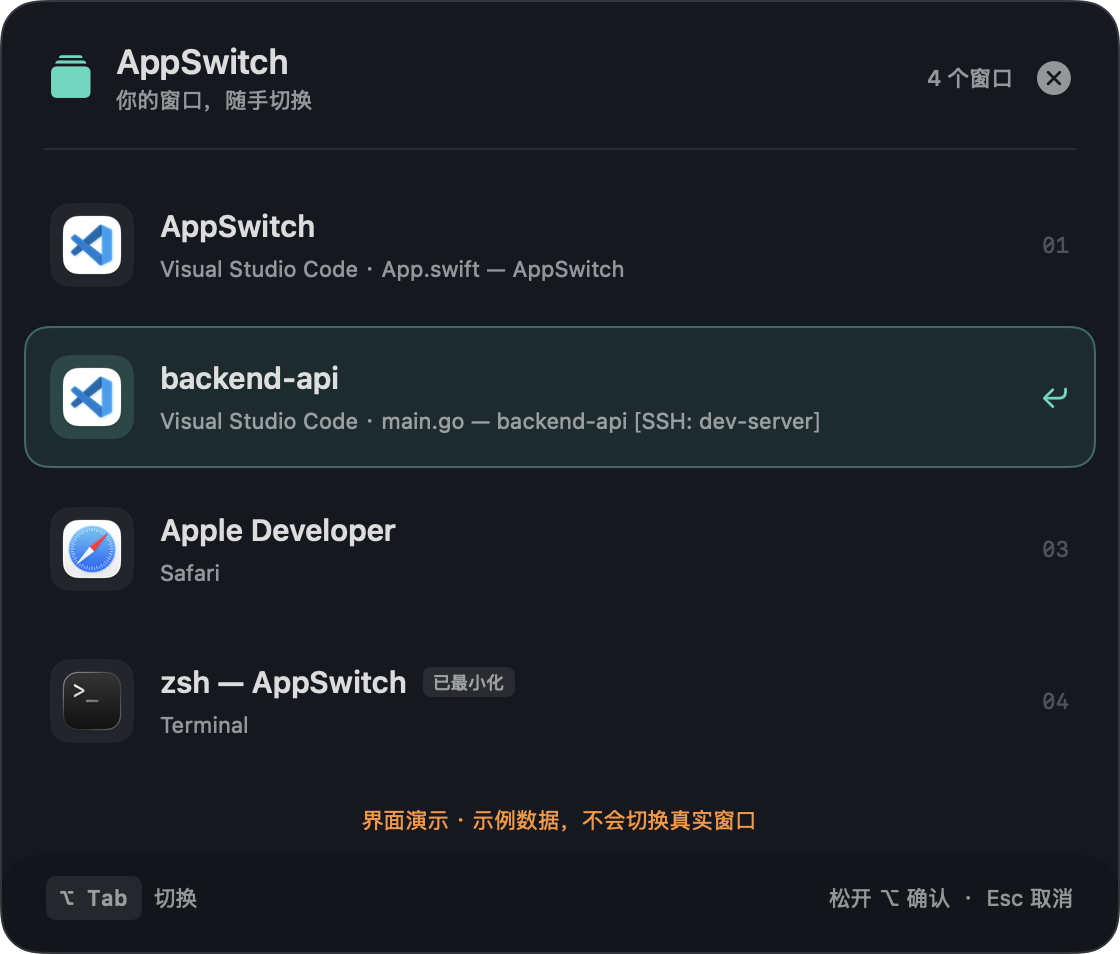
Task: Click the 切换 label beside Tab
Action: point(176,898)
